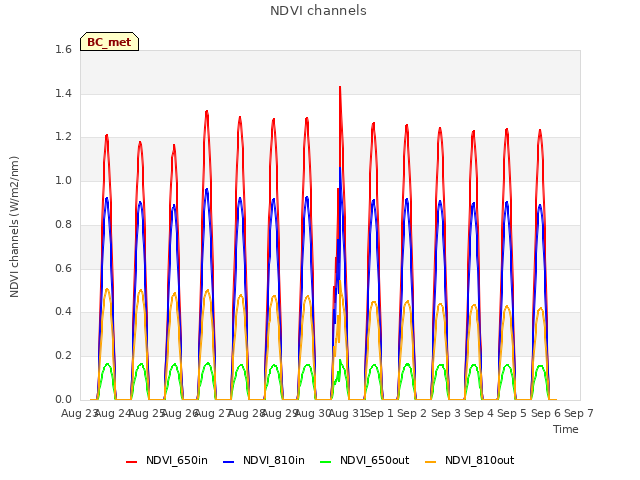Click the orange NDVI_810out legend swatch
The width and height of the screenshot is (640, 480).
430,462
